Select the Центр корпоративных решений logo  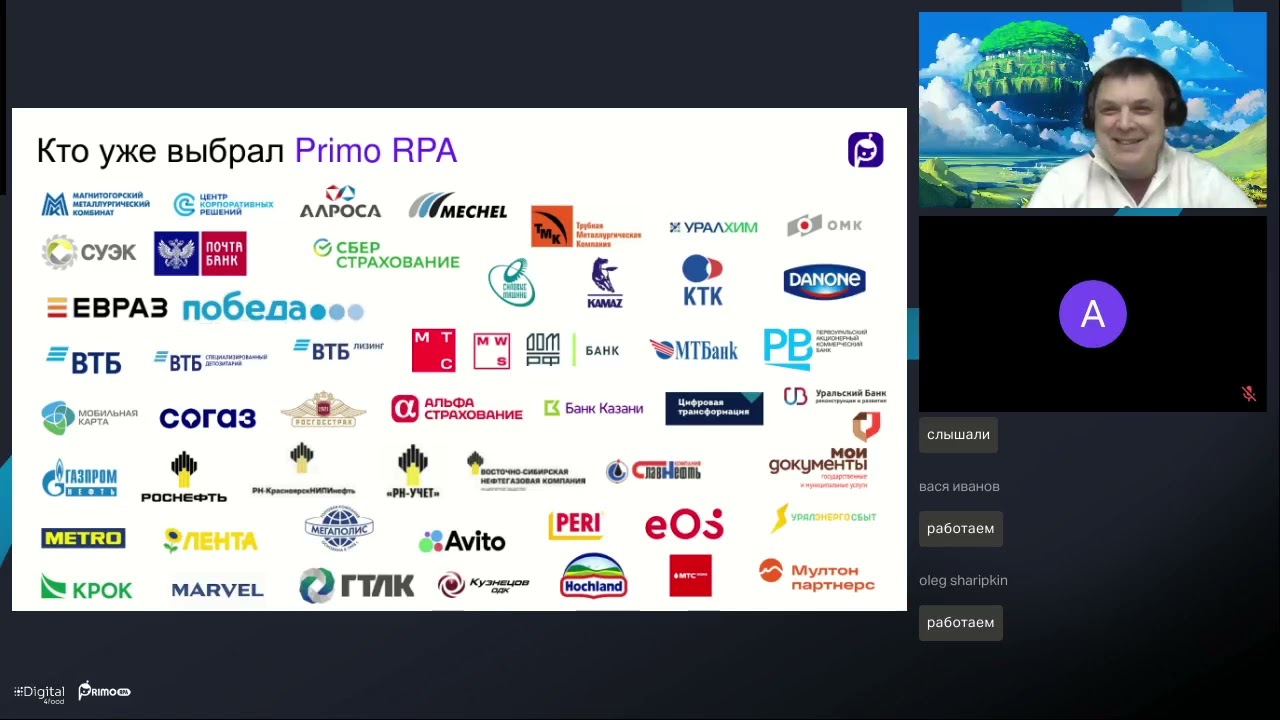pyautogui.click(x=224, y=204)
